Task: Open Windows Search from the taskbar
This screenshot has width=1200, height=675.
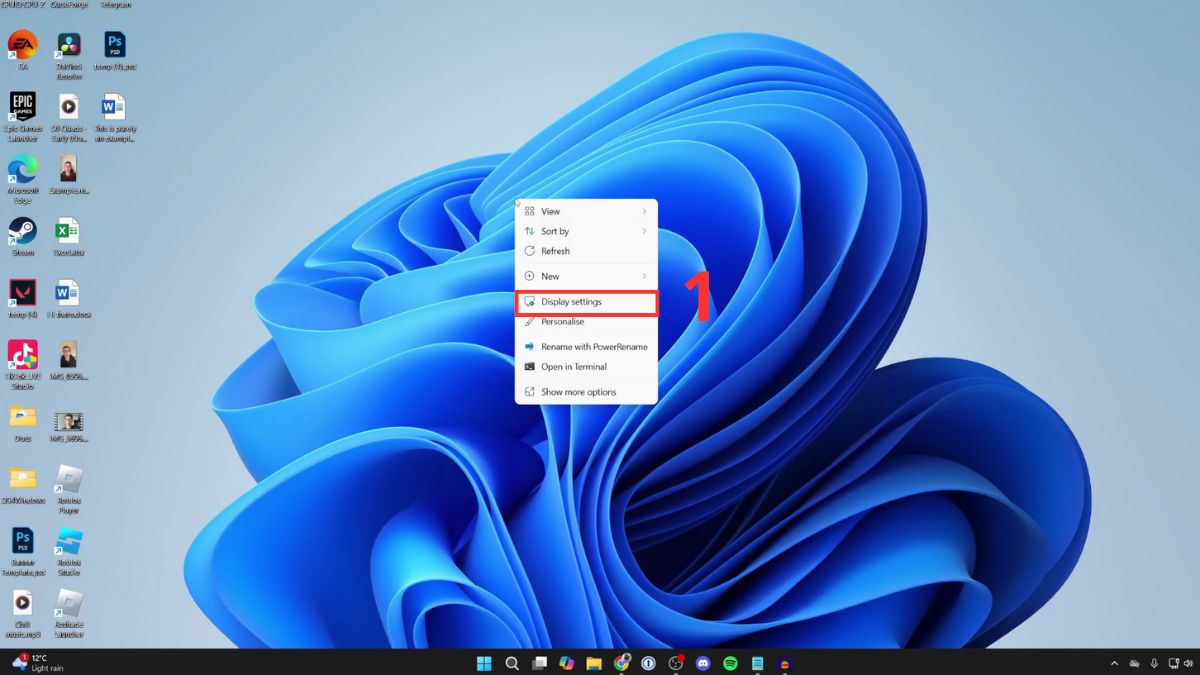Action: coord(511,662)
